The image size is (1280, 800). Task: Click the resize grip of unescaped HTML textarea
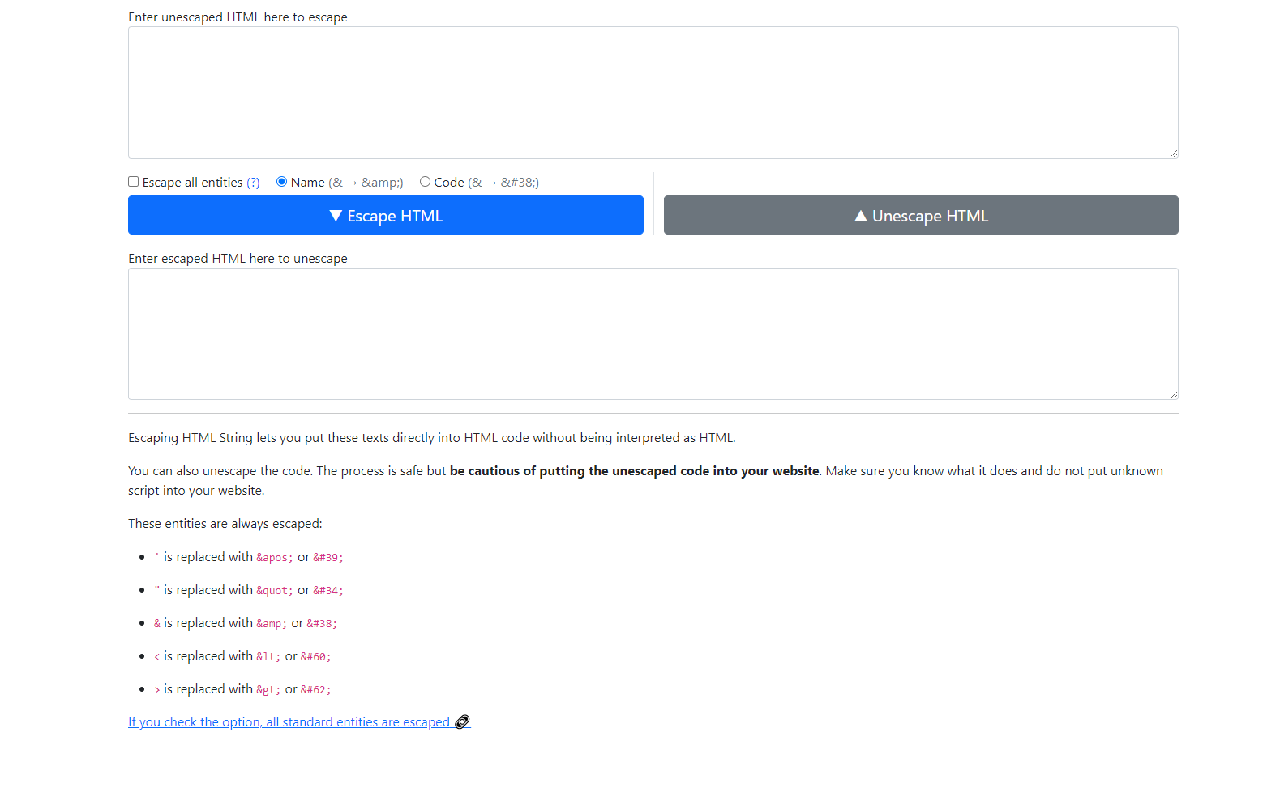[x=1173, y=153]
